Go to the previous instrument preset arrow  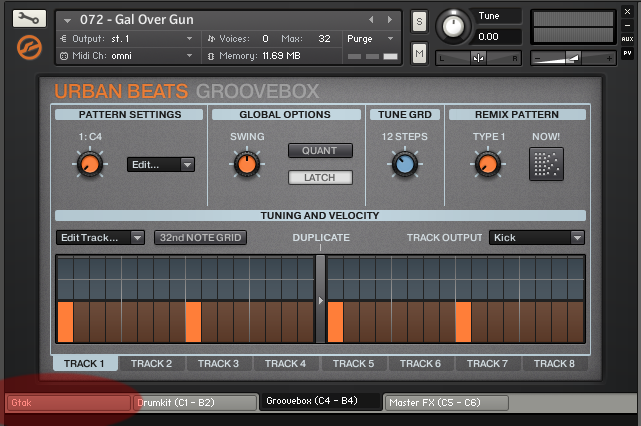coord(373,19)
